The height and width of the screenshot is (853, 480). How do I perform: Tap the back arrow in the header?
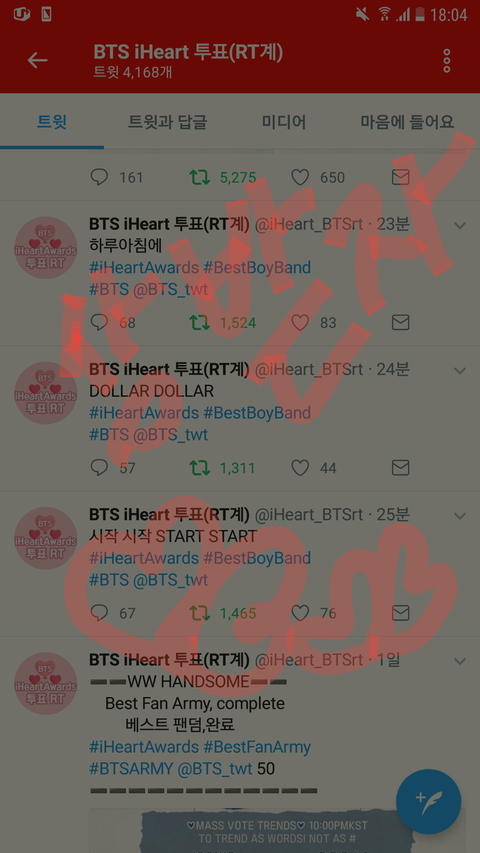tap(38, 60)
